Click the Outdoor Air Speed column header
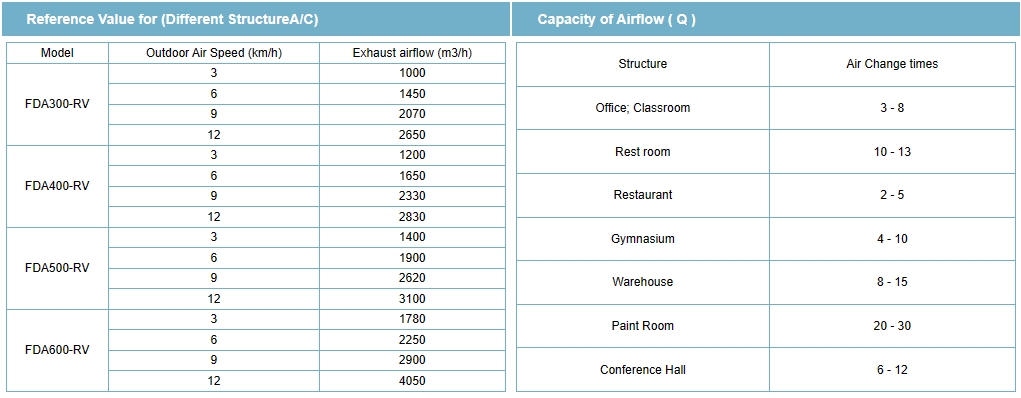 click(x=214, y=53)
